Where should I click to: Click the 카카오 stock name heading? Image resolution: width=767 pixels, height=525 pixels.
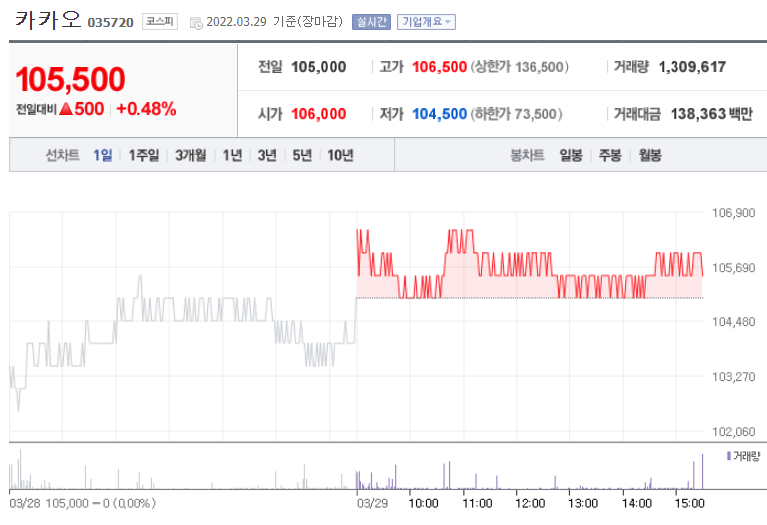tap(47, 20)
